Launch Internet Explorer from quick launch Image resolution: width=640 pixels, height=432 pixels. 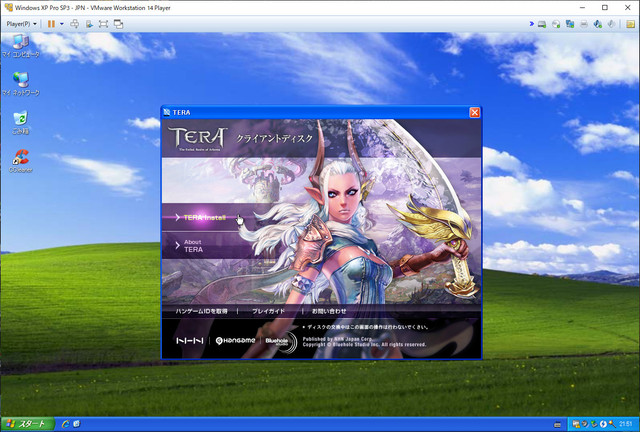click(x=65, y=424)
